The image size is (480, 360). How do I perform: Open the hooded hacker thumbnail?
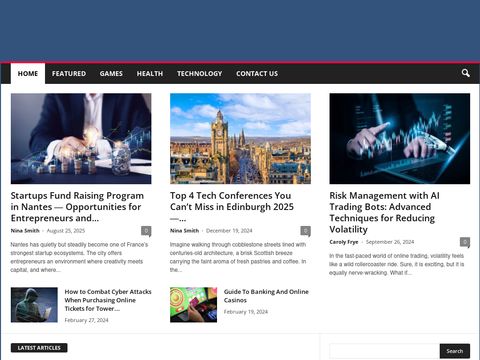[34, 305]
